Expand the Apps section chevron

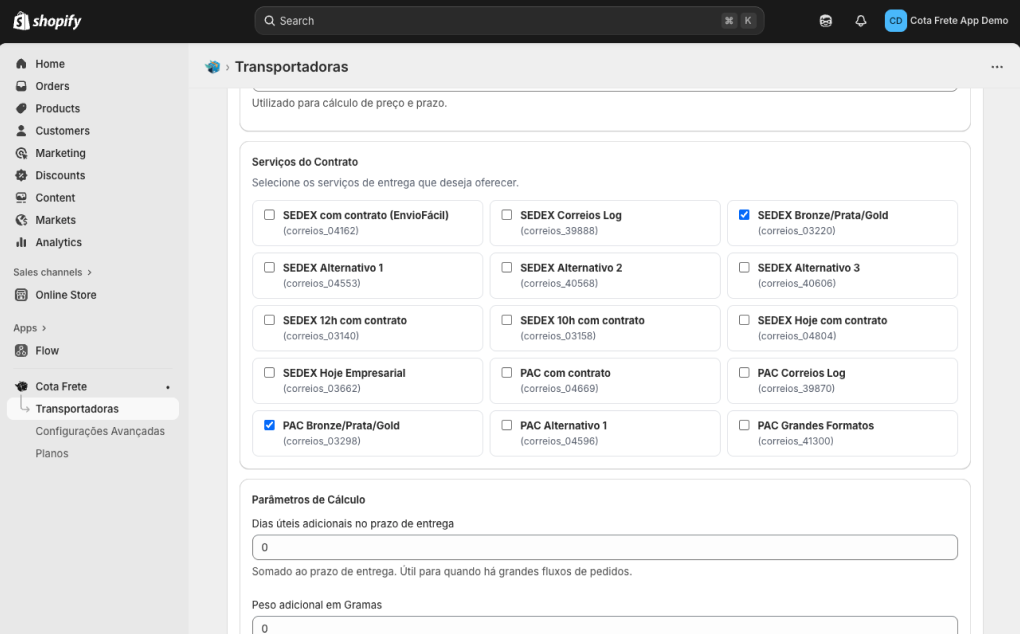(43, 328)
